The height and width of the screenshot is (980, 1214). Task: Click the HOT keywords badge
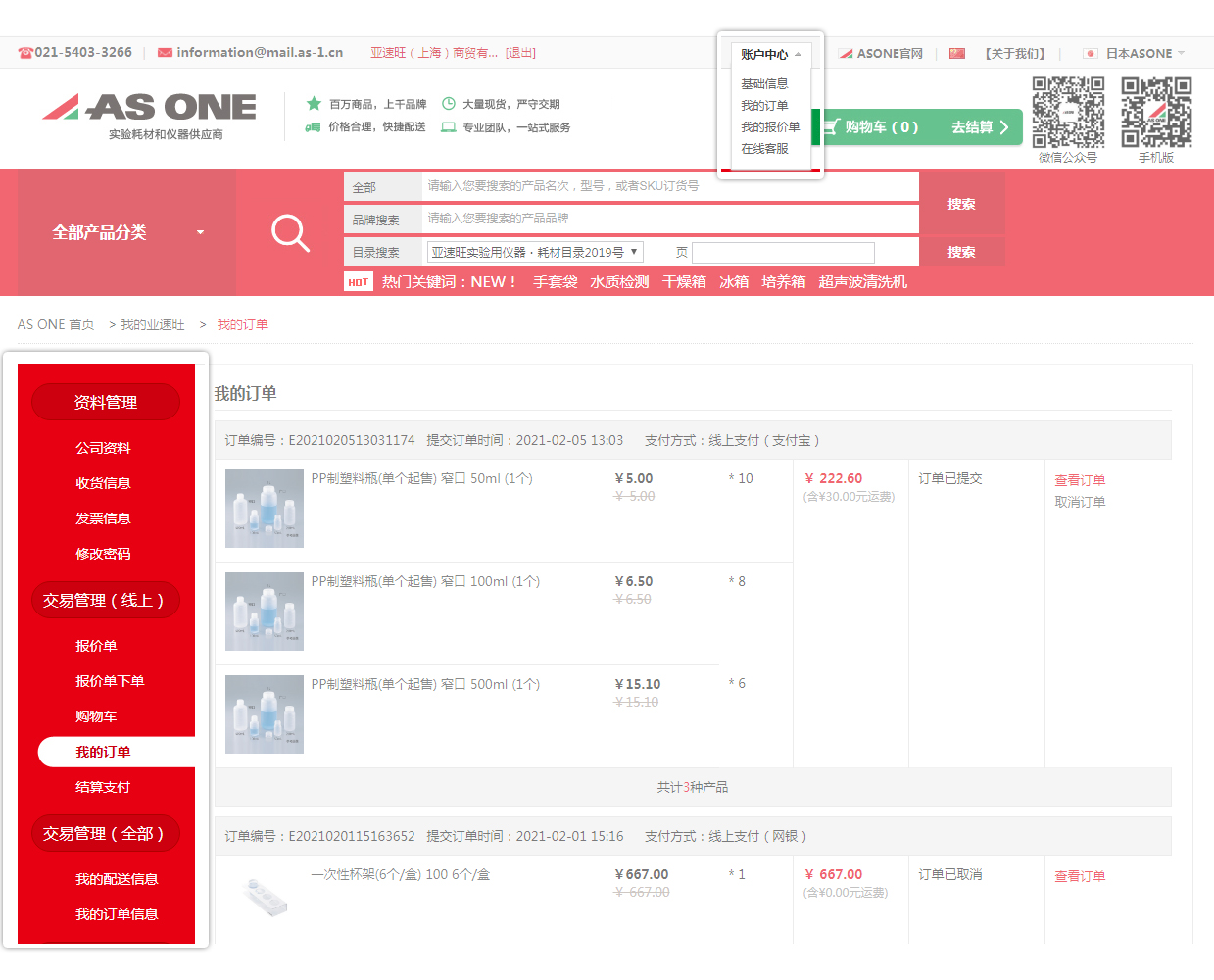tap(359, 282)
